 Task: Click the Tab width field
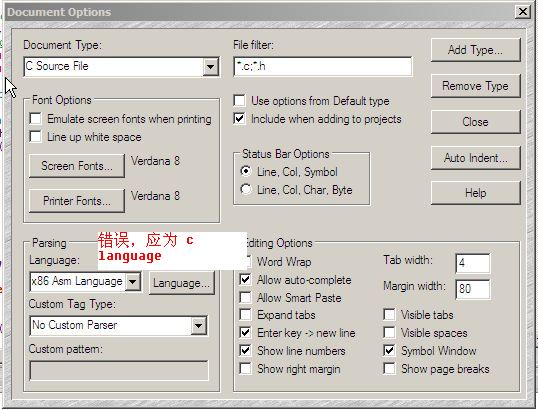coord(472,263)
